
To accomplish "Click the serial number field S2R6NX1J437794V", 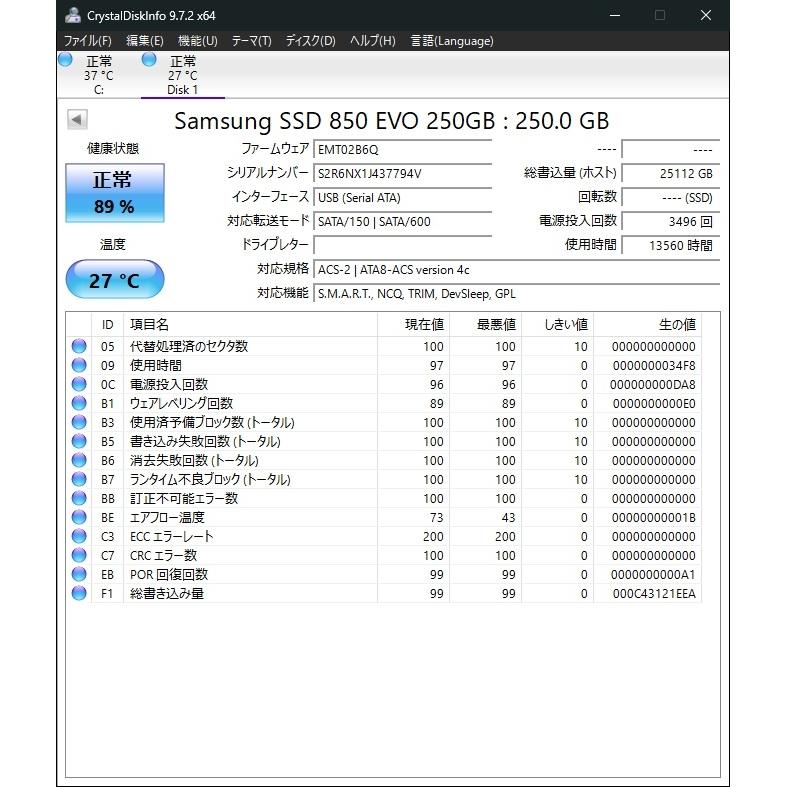I will (403, 174).
